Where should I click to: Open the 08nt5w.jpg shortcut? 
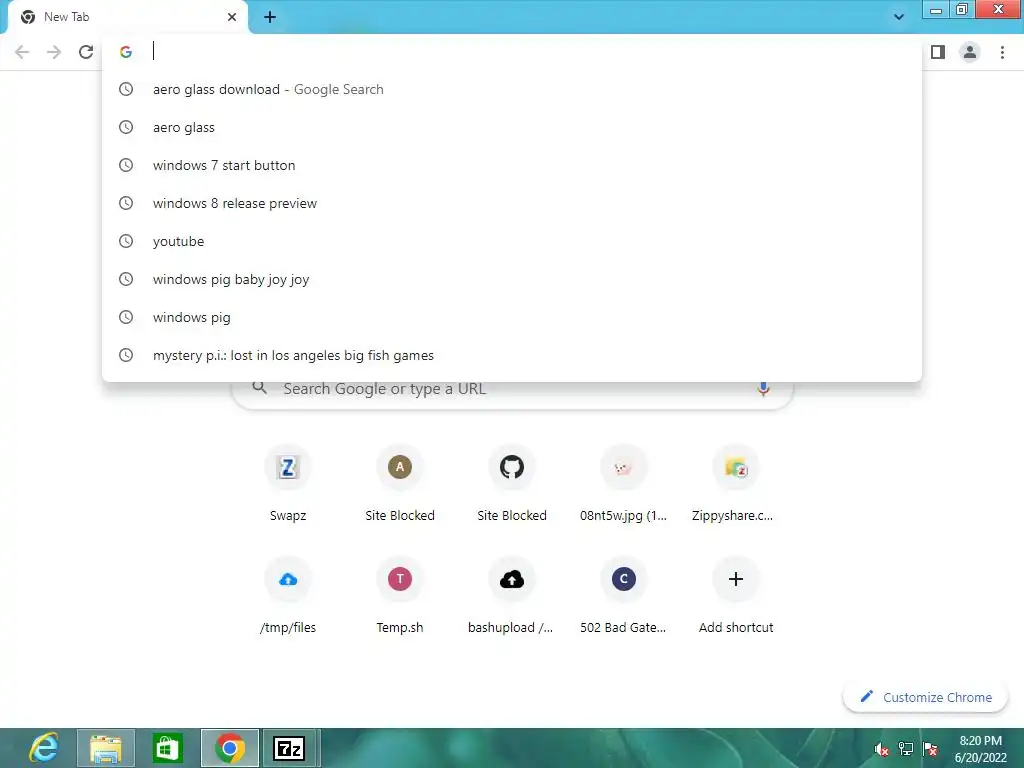pos(624,485)
